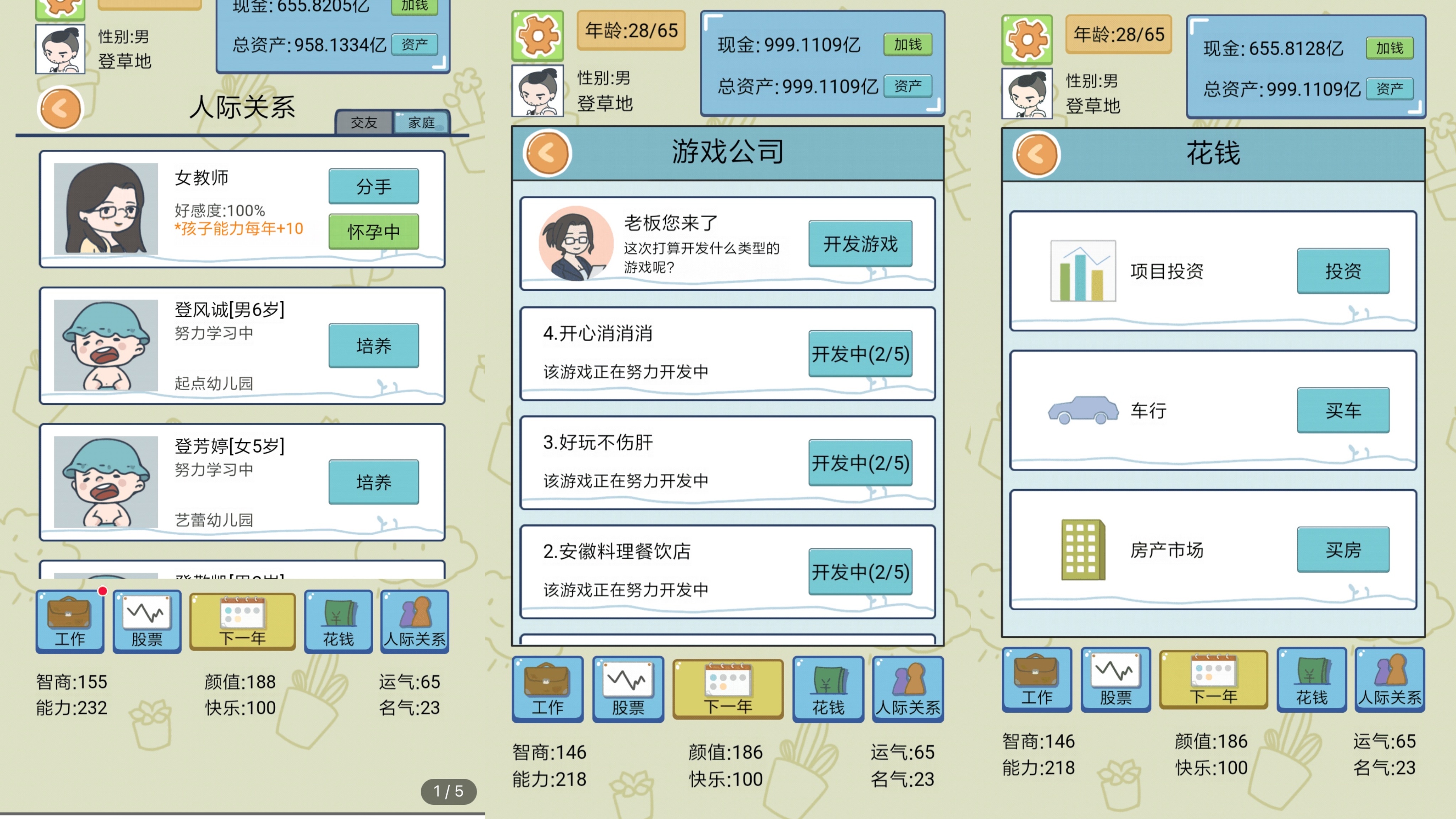Switch to the 家庭 tab
Screen dimensions: 1456x819
click(422, 123)
